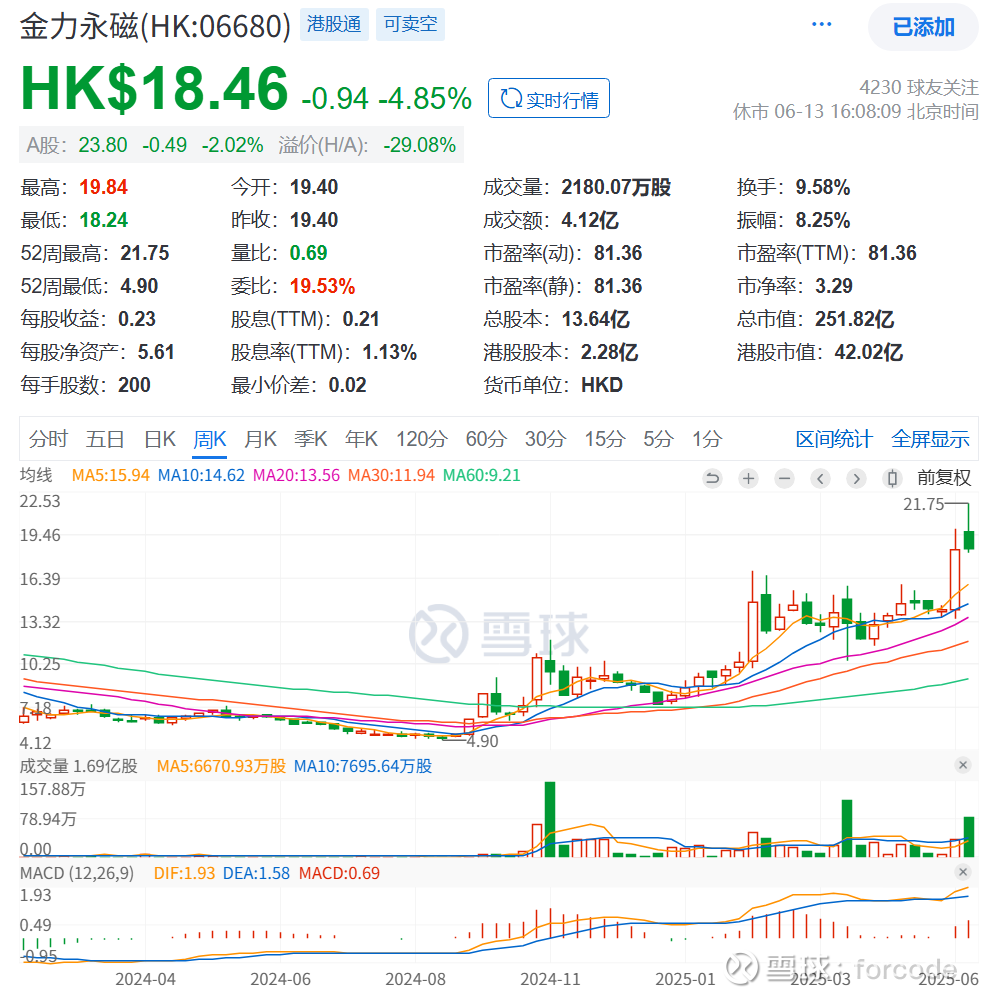Image resolution: width=986 pixels, height=999 pixels.
Task: Click the chart reset undo arrow icon
Action: click(713, 478)
